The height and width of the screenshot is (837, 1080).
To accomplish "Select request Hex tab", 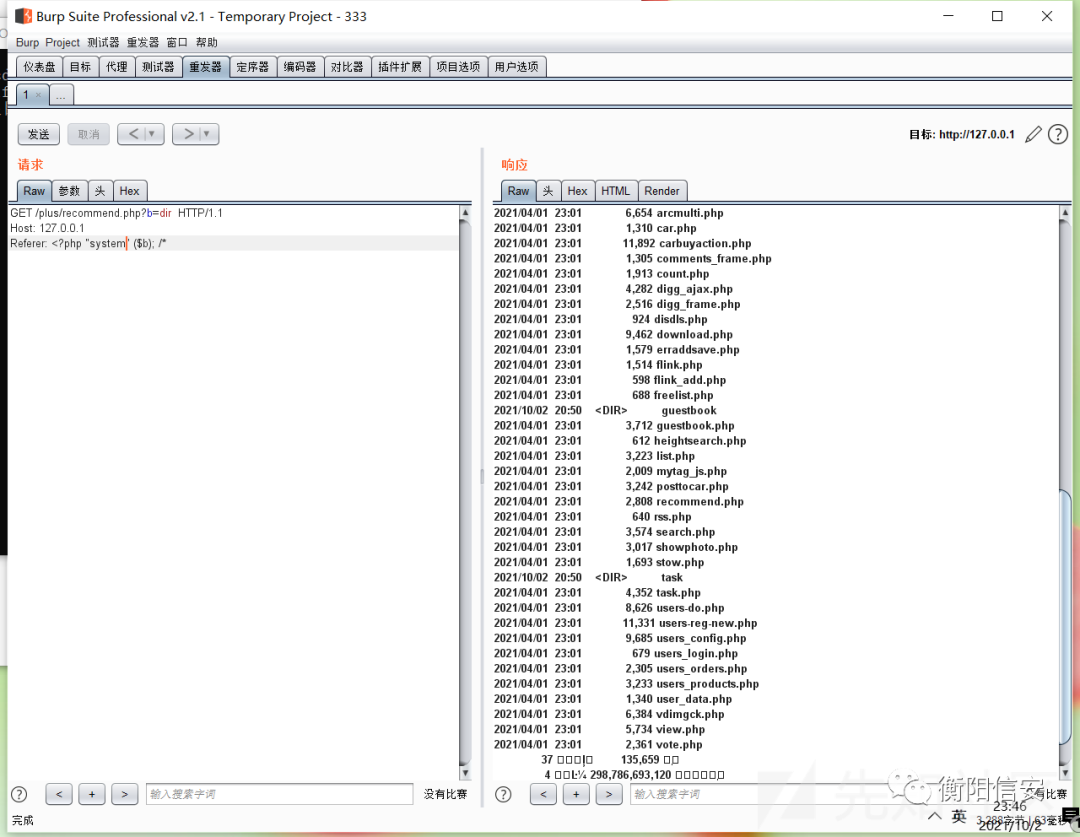I will tap(129, 191).
